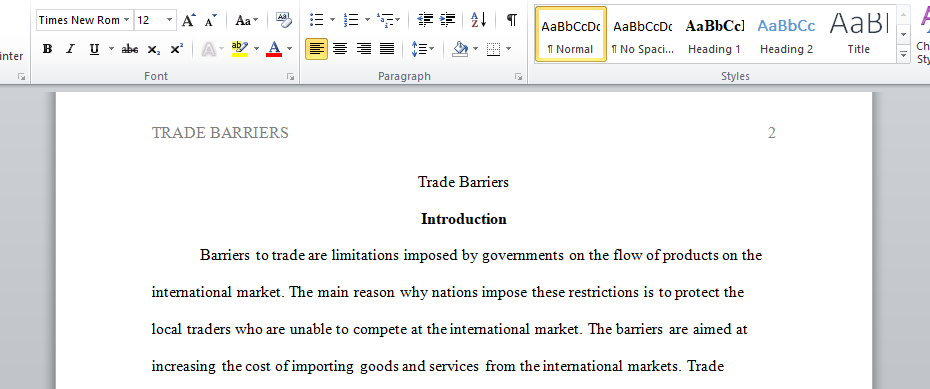Expand Font Color dropdown arrow
This screenshot has width=930, height=389.
[289, 49]
